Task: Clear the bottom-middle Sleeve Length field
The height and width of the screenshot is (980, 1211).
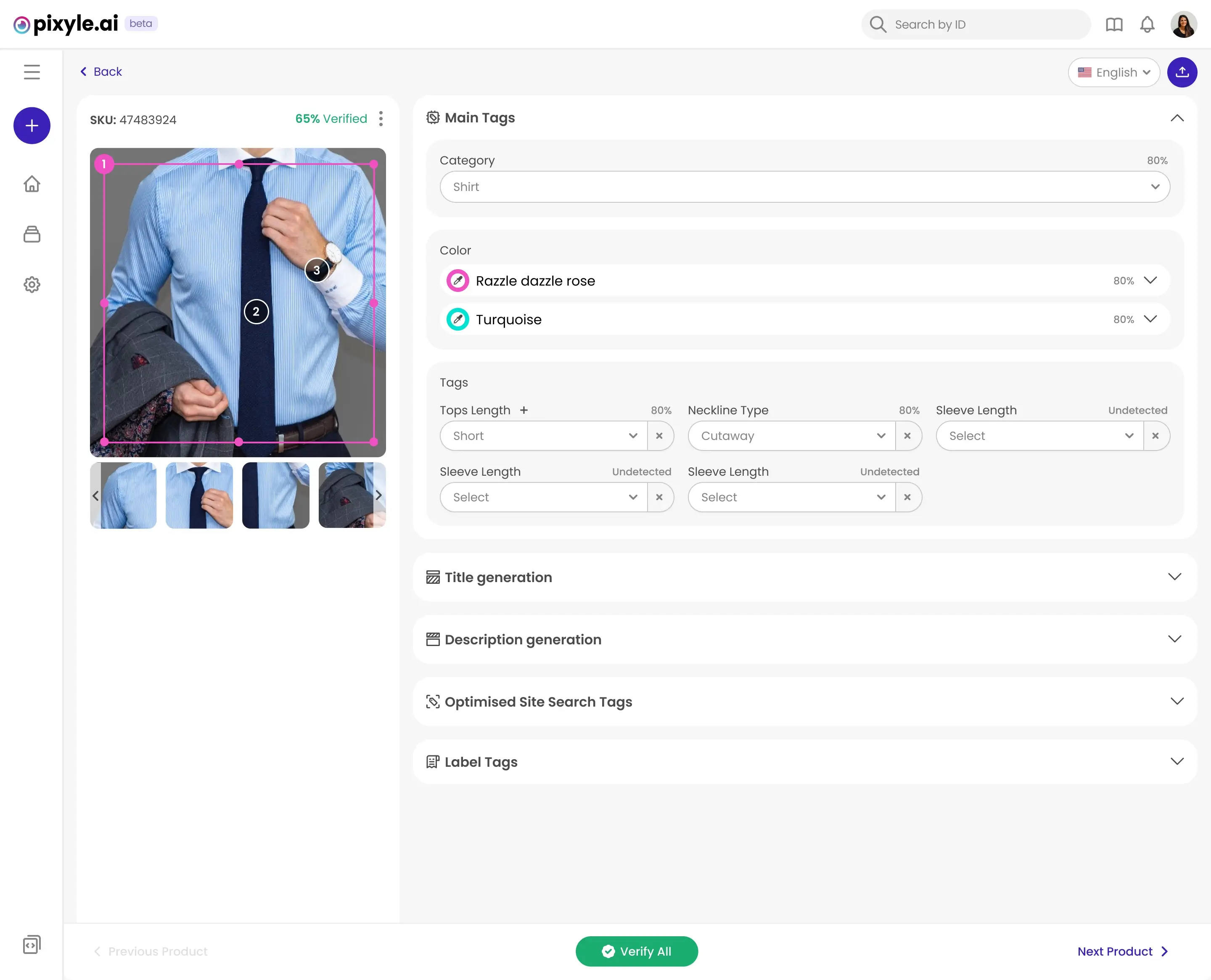Action: point(907,497)
